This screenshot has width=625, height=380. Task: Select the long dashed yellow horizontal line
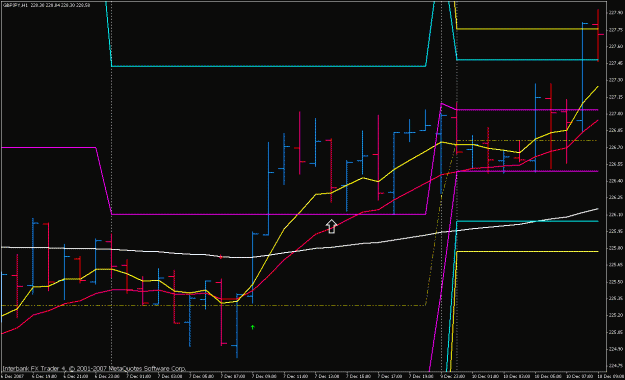click(214, 305)
